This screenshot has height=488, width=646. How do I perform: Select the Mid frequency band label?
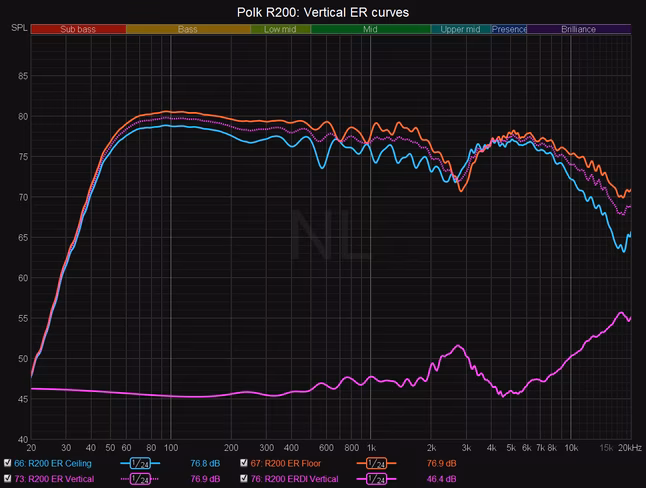(370, 29)
